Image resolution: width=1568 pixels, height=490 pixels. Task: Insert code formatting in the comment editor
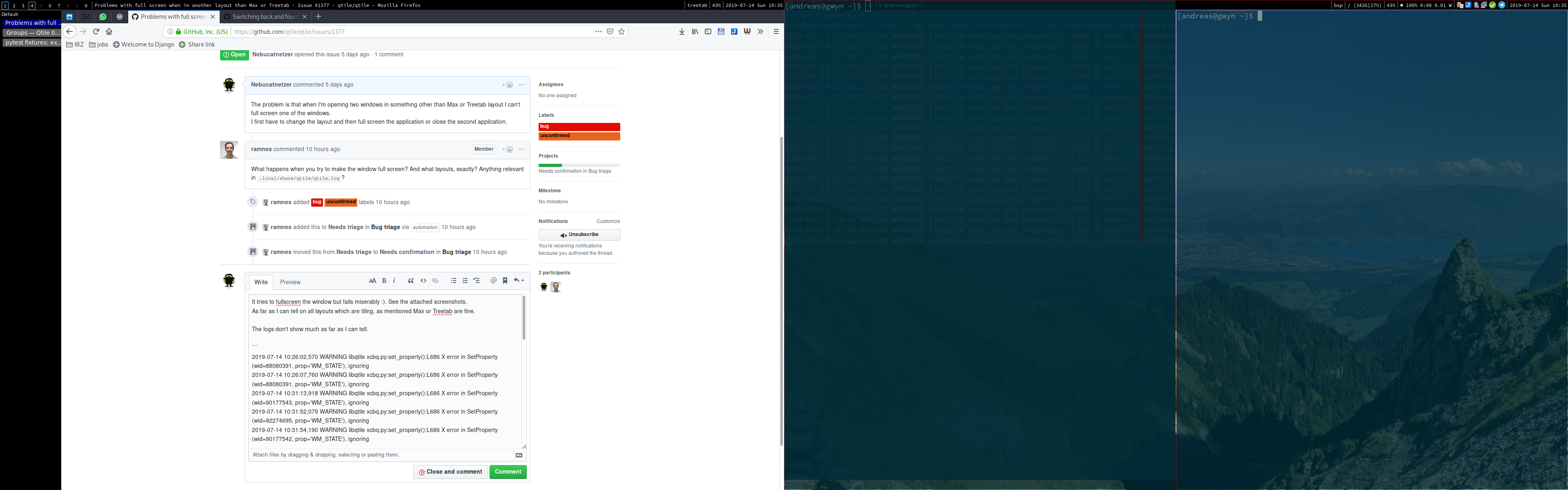click(x=424, y=281)
